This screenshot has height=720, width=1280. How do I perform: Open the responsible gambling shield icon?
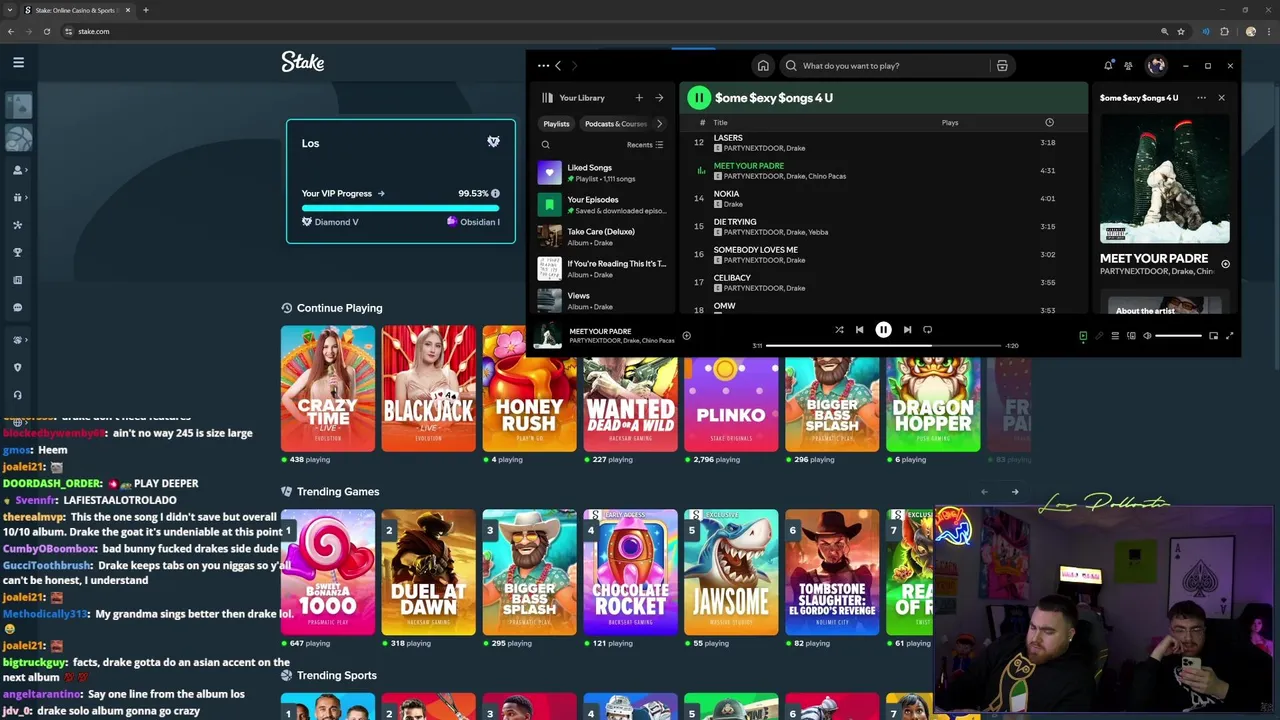click(18, 367)
